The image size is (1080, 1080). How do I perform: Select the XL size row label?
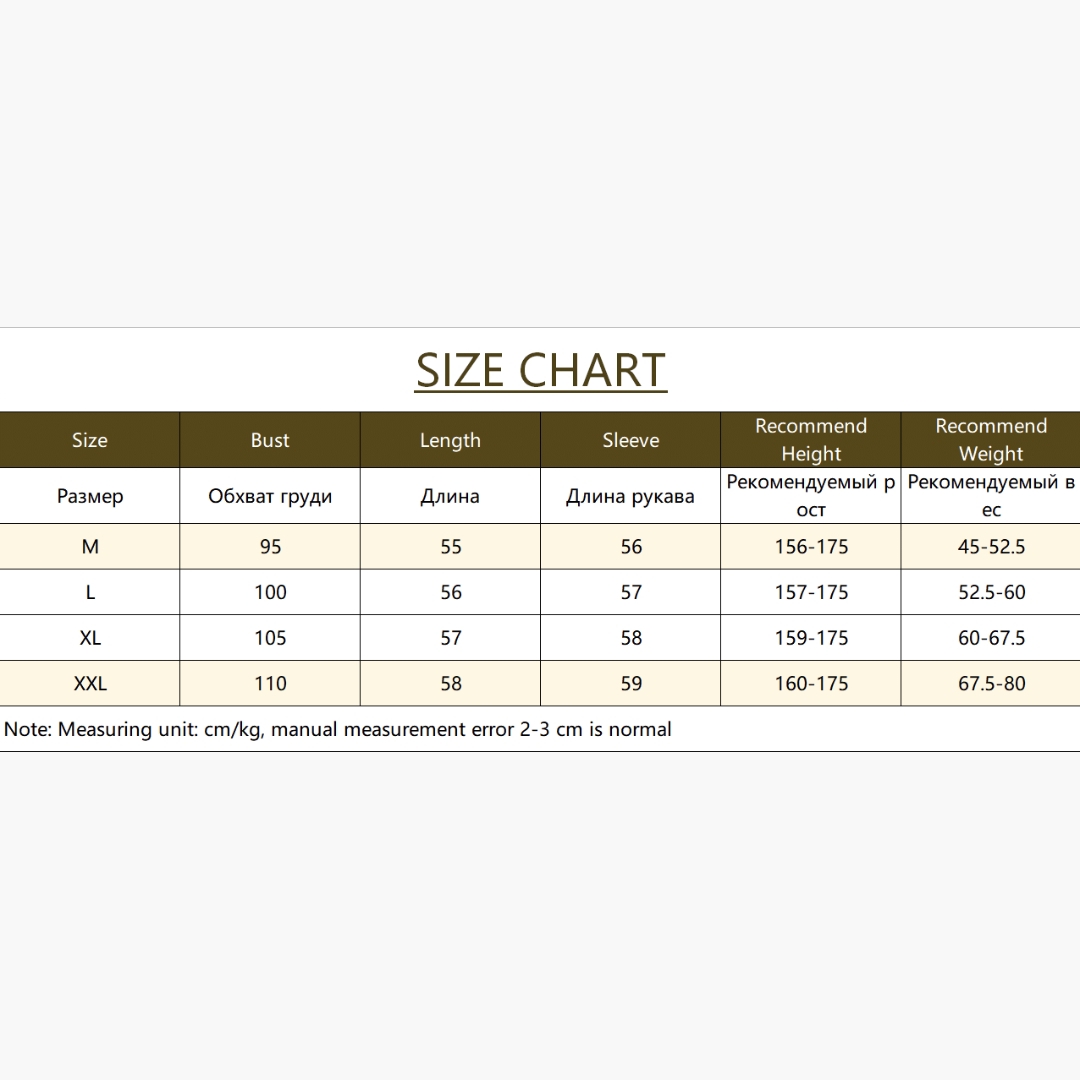coord(90,638)
